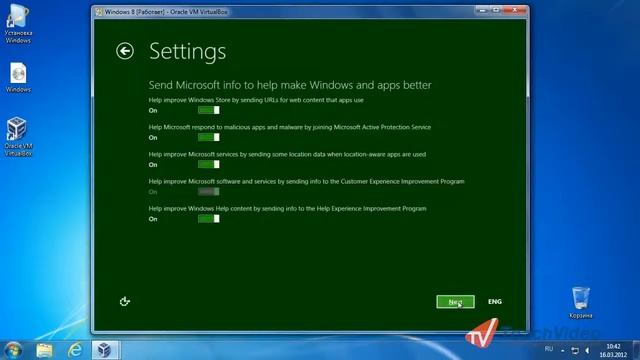The height and width of the screenshot is (360, 640).
Task: Select the Recycle Bin (Корзина) icon
Action: (580, 302)
